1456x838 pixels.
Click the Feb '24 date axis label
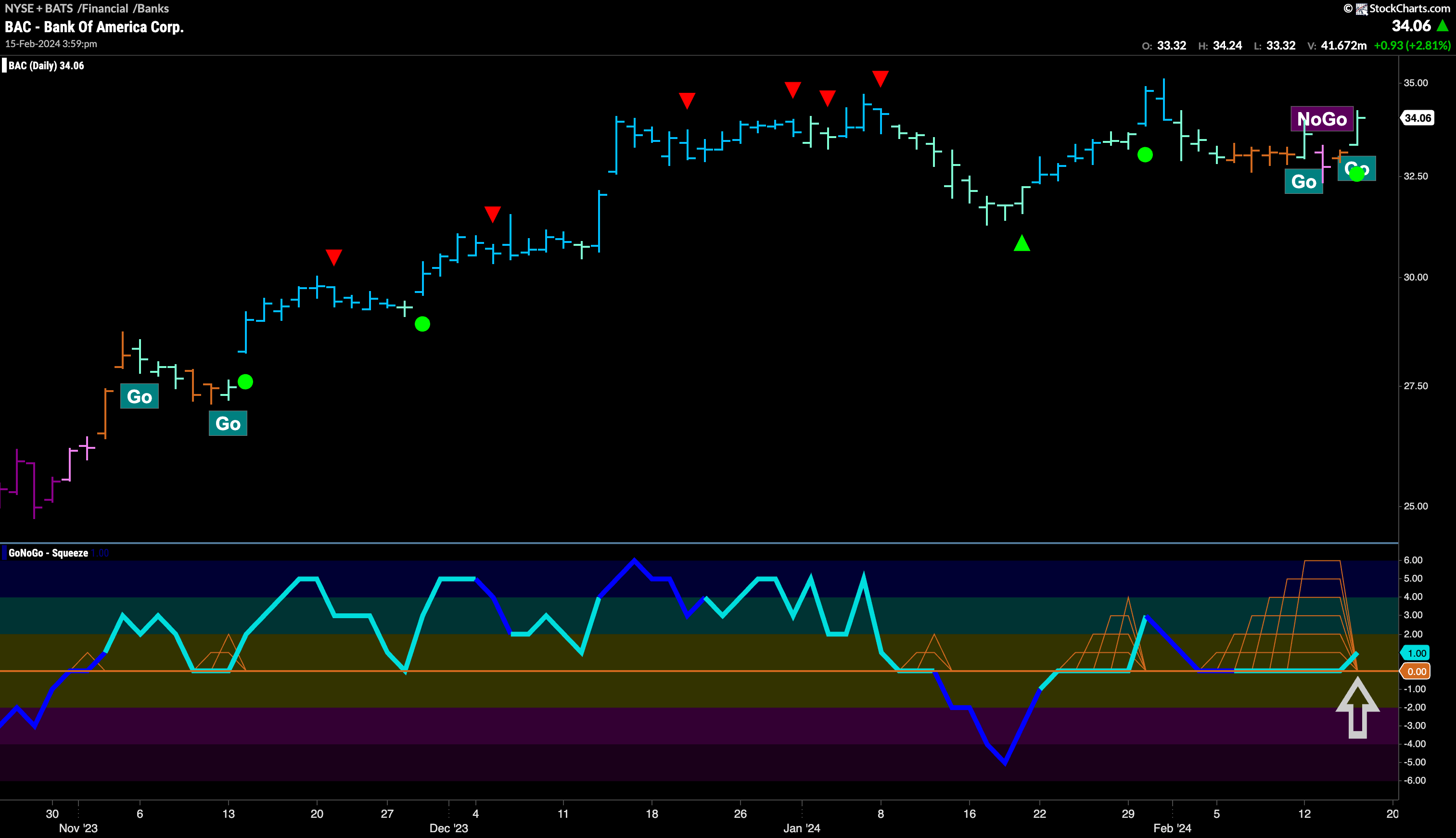click(1172, 828)
